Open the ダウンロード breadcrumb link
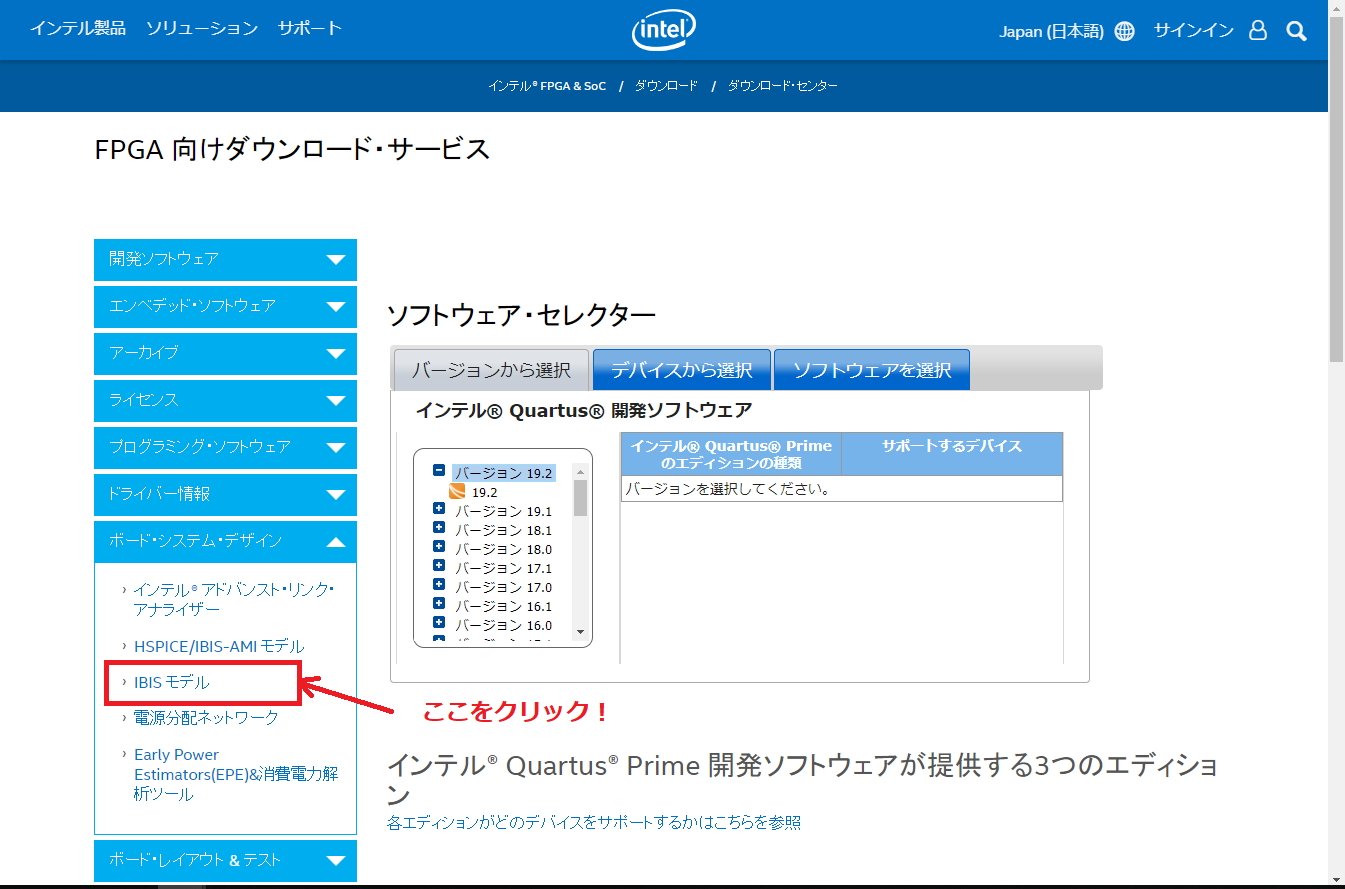 coord(666,86)
